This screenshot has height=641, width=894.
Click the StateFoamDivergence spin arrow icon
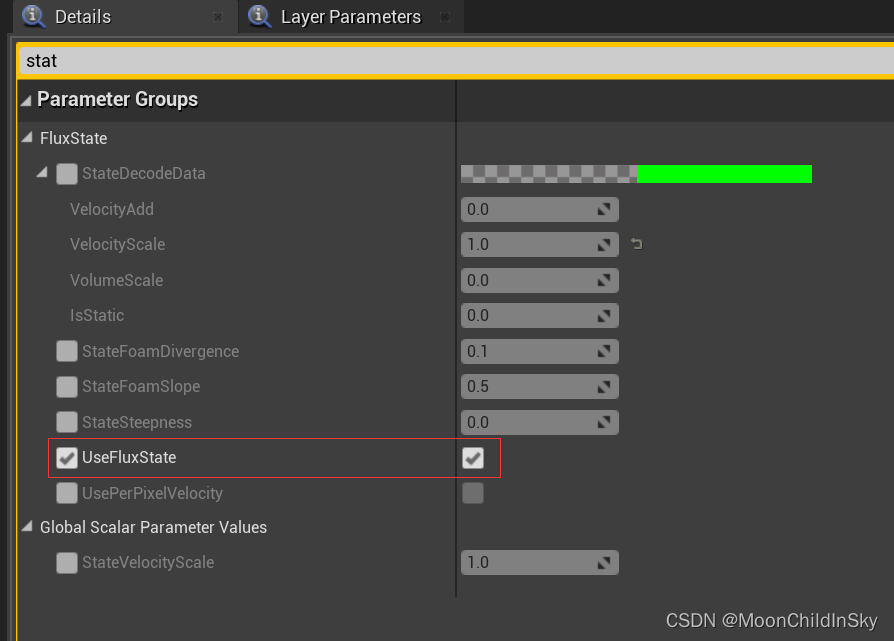(x=604, y=351)
